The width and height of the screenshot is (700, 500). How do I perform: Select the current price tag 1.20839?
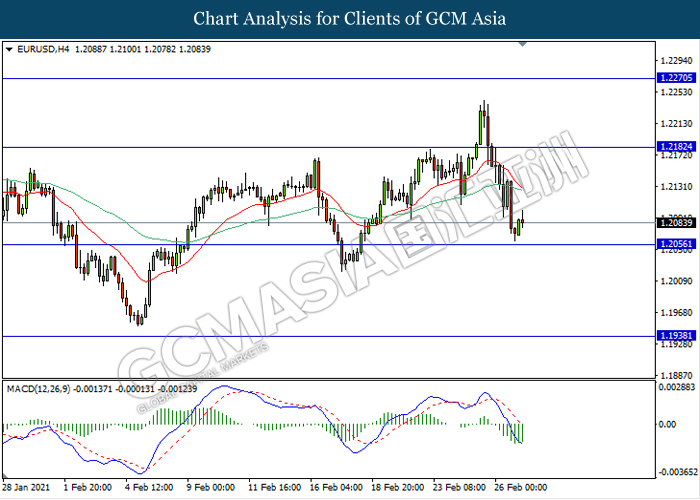tap(676, 223)
